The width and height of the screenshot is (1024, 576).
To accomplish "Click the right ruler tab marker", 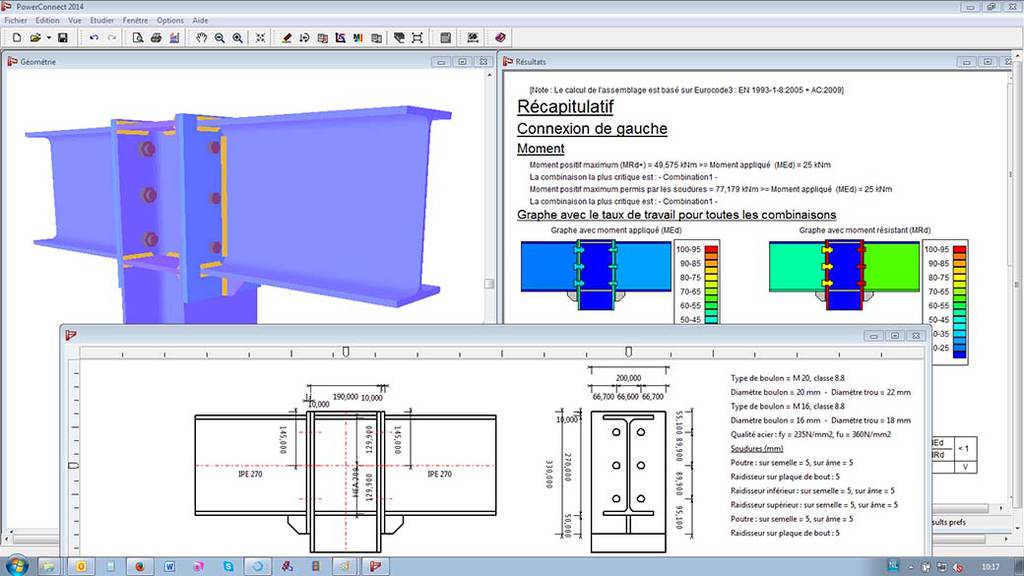I will [628, 352].
